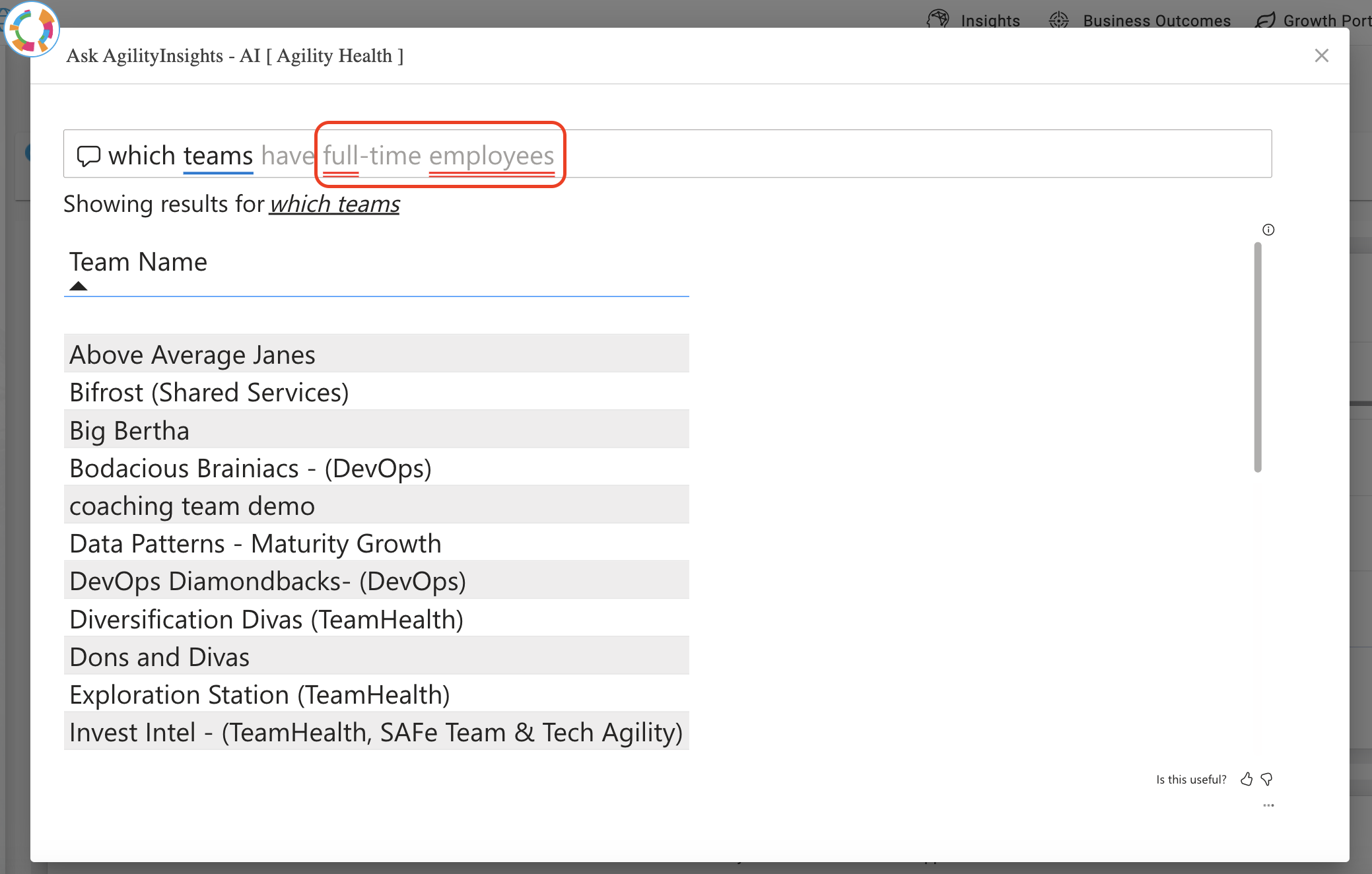Screen dimensions: 1372x874
Task: Select the 'Big Bertha' row
Action: point(376,429)
